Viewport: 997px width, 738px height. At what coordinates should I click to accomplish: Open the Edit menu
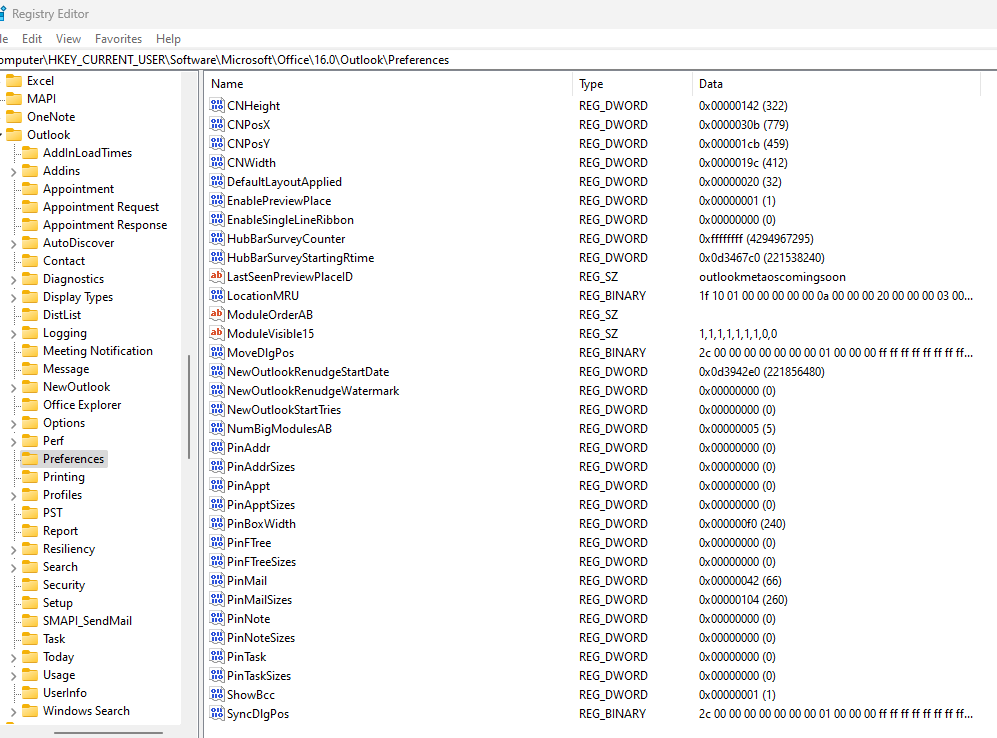click(x=32, y=39)
